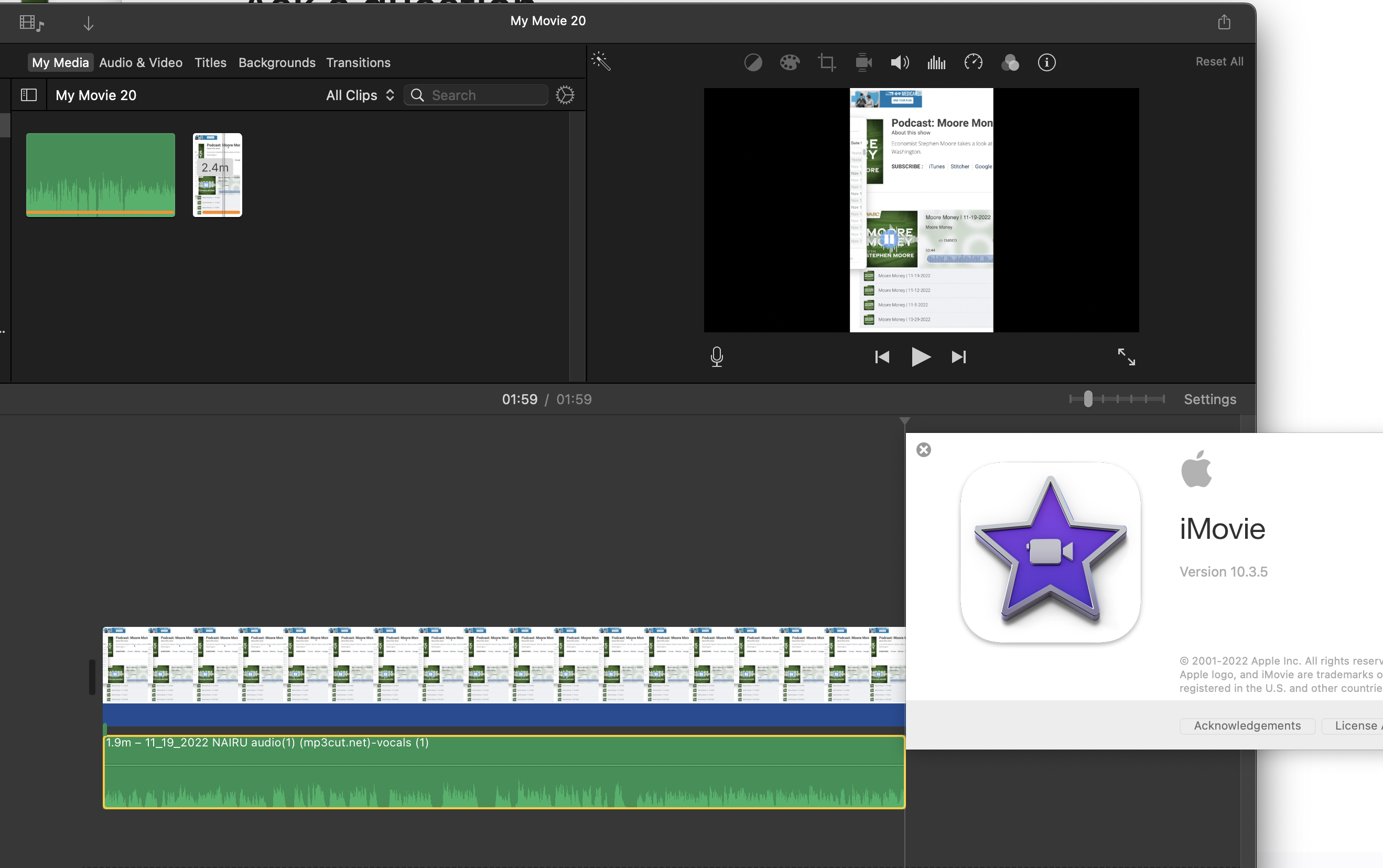Open the All Clips filter dropdown

(360, 95)
